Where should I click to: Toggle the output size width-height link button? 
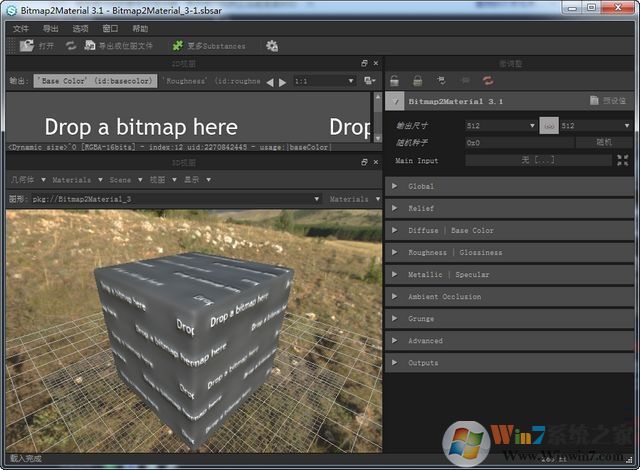(x=548, y=126)
